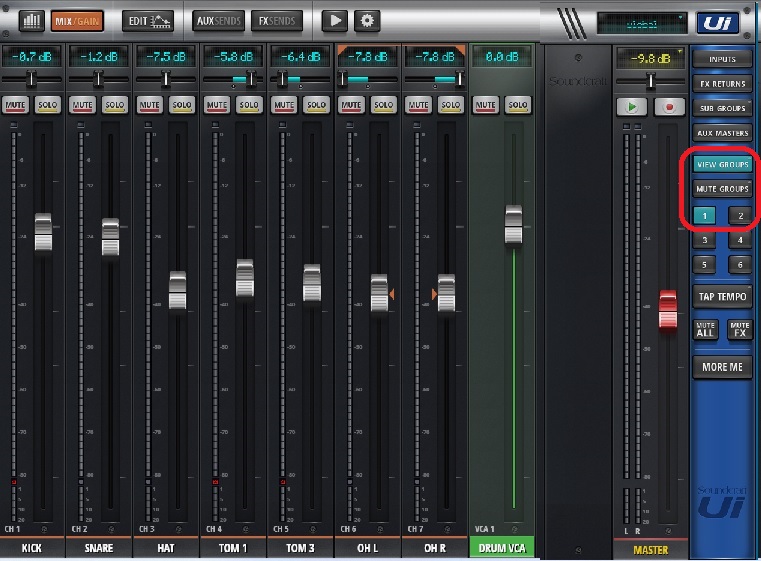Open MORE ME

pyautogui.click(x=722, y=367)
